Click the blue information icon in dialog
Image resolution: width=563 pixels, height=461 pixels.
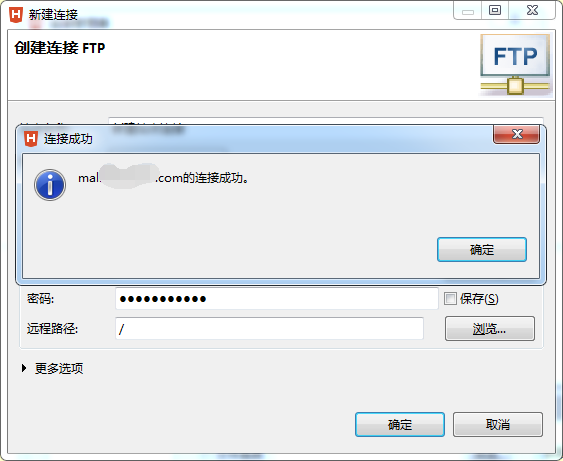(50, 185)
